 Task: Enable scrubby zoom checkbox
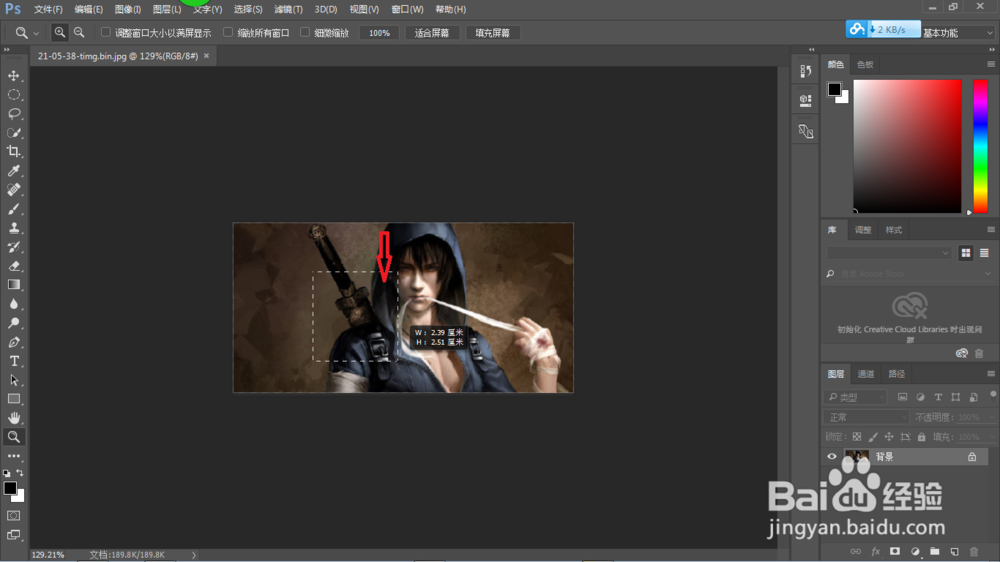coord(305,32)
